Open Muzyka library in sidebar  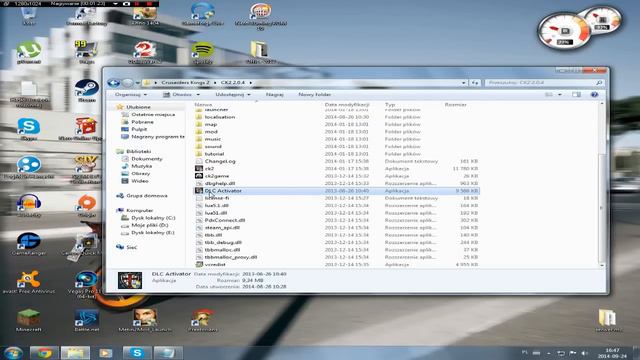point(141,166)
